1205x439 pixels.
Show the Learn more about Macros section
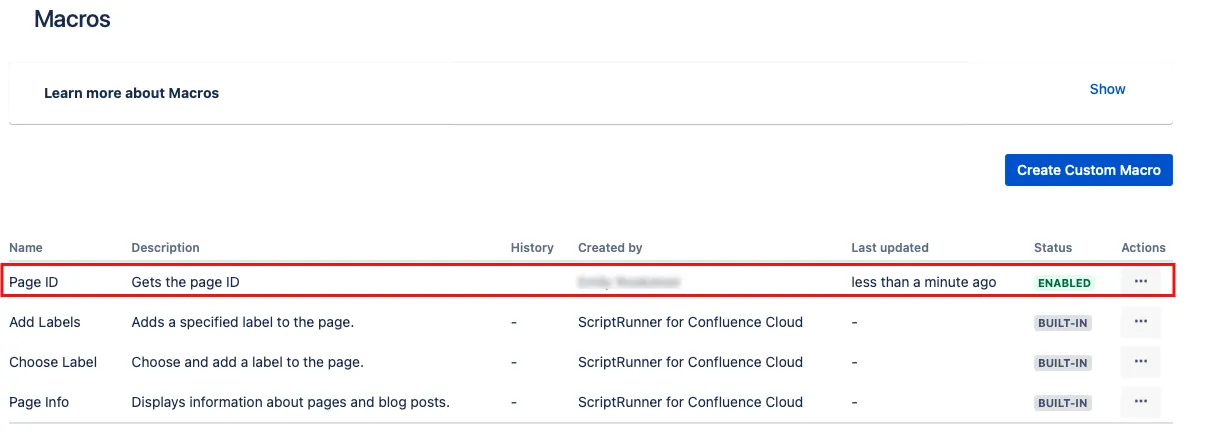pos(1107,89)
